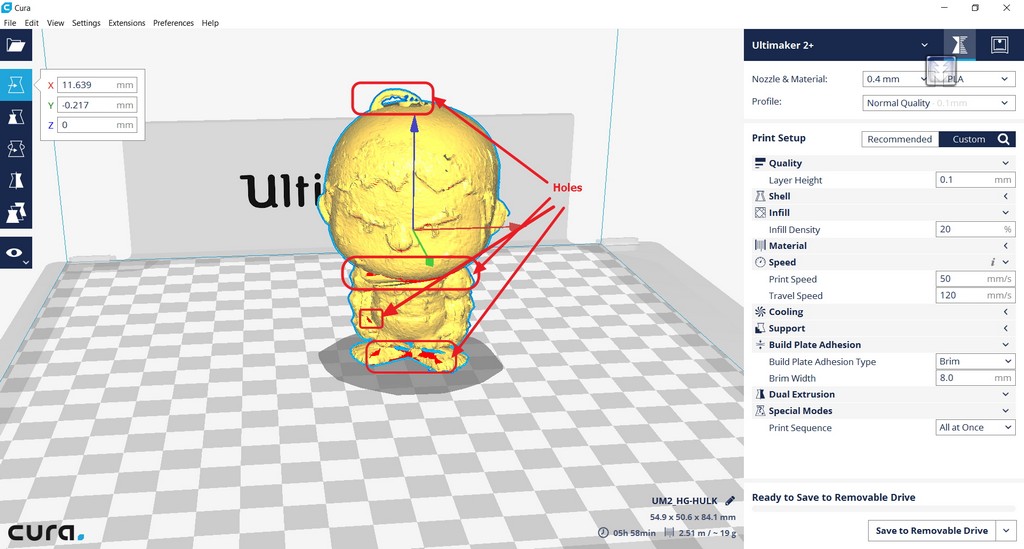The image size is (1024, 549).
Task: Click the Build Plate Adhesion icon
Action: (760, 345)
